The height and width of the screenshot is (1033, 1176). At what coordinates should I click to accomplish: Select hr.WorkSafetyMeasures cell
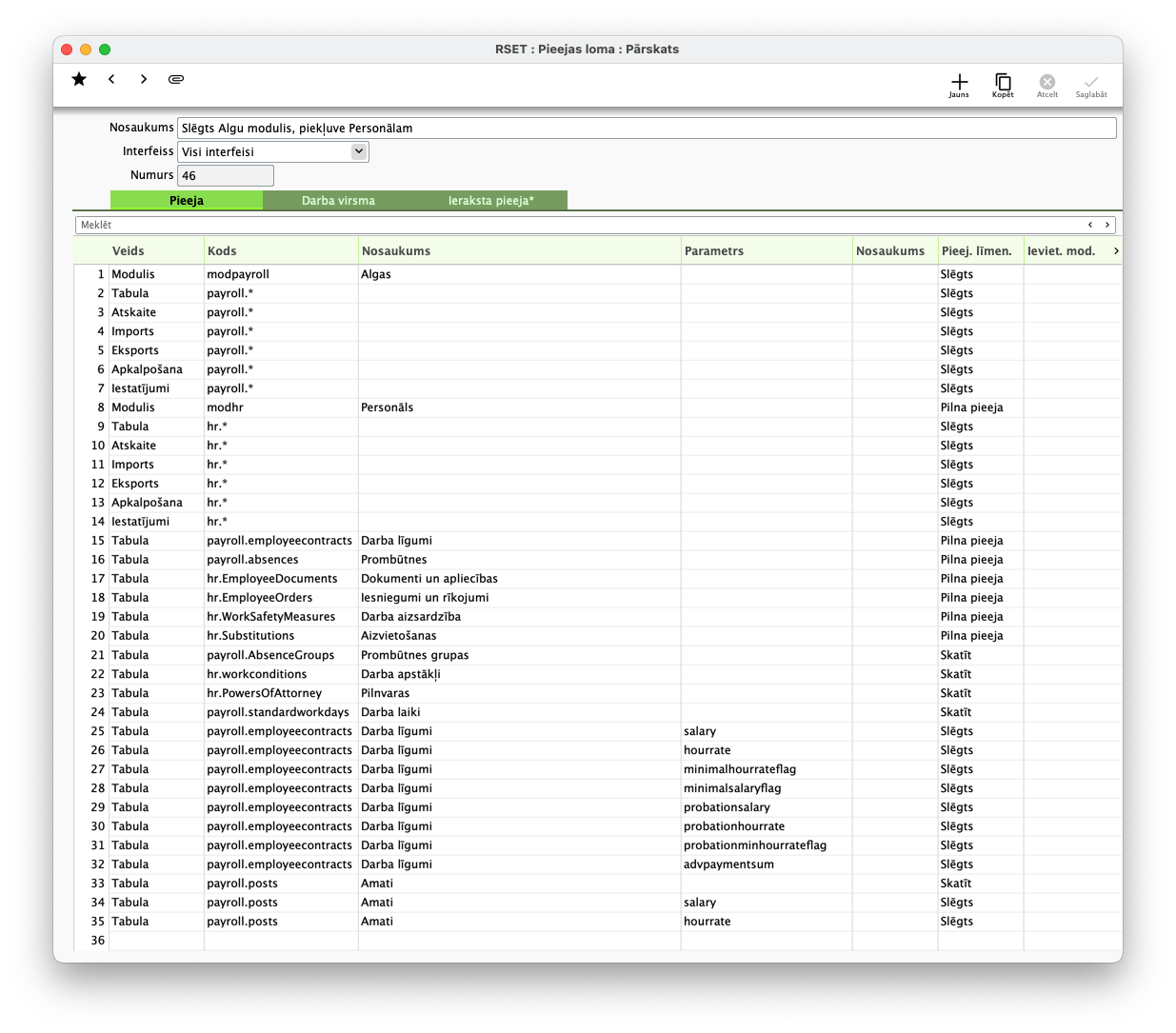pyautogui.click(x=281, y=617)
